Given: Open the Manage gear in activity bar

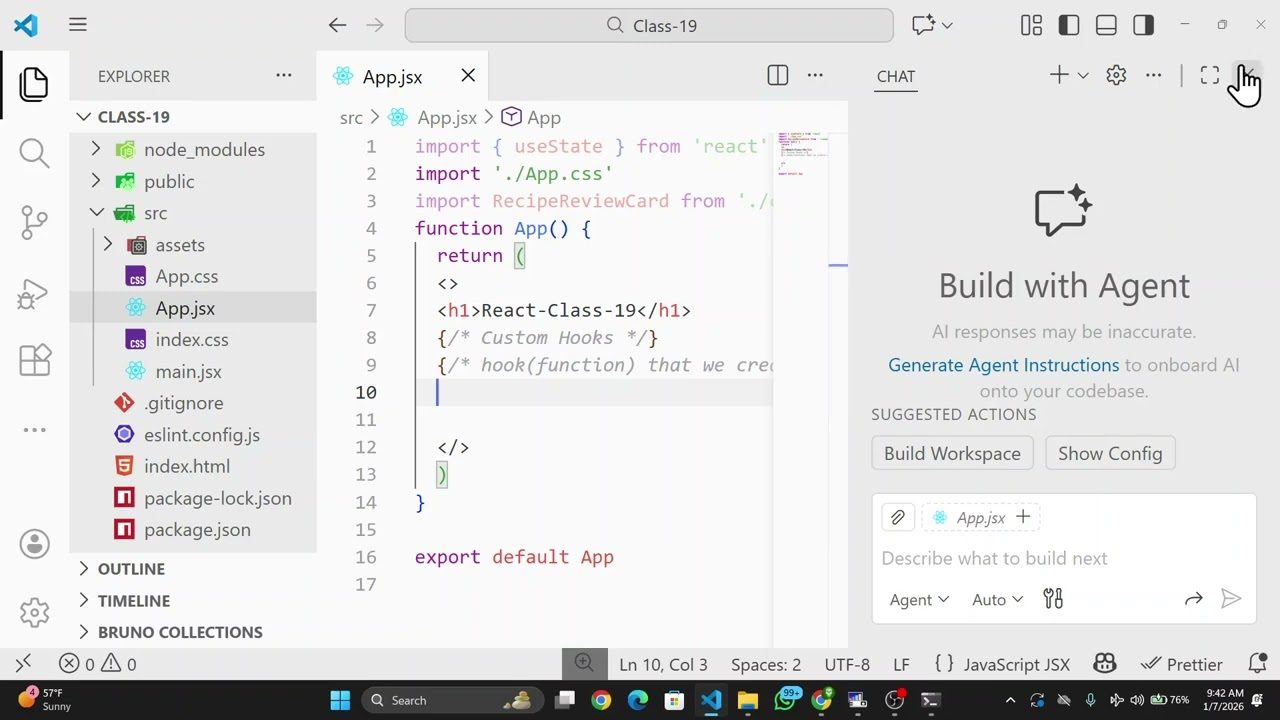Looking at the screenshot, I should pyautogui.click(x=34, y=612).
